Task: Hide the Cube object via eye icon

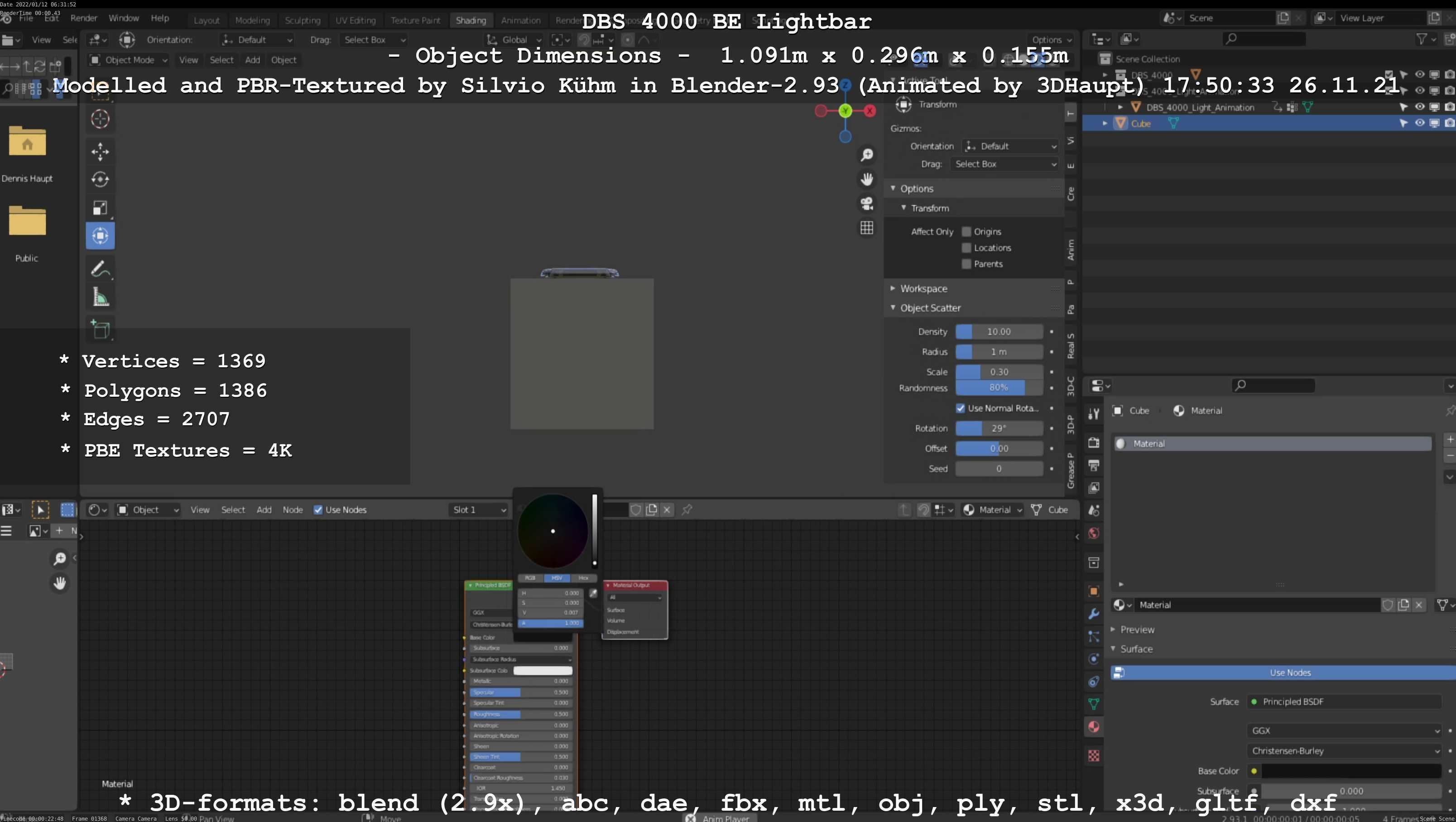Action: 1419,123
